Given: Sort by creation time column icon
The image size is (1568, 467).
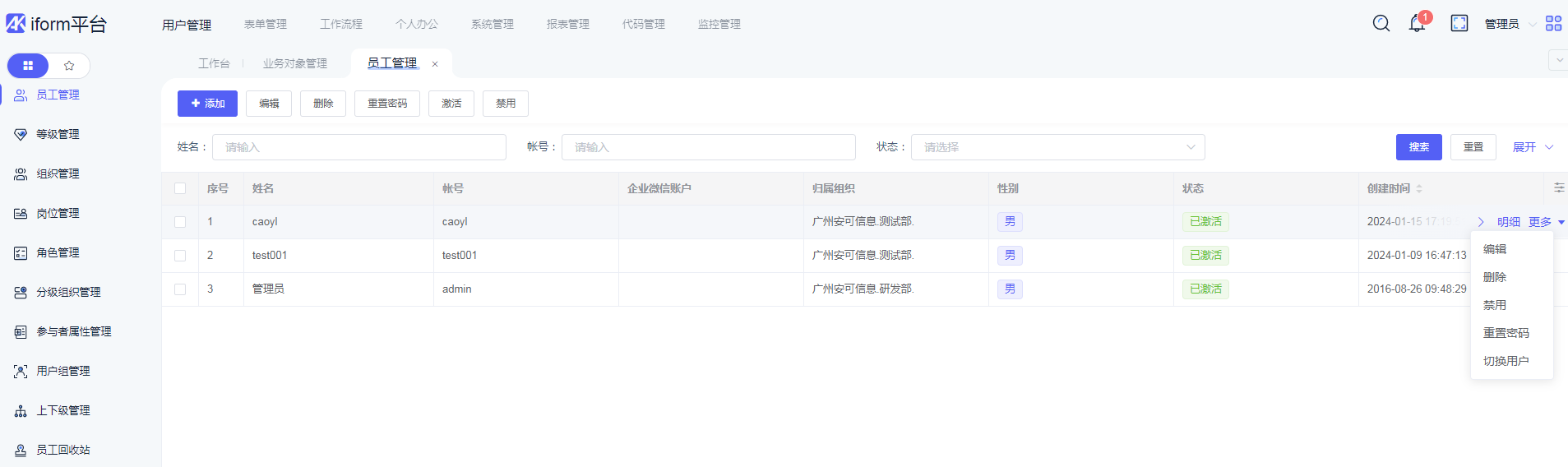Looking at the screenshot, I should (x=1419, y=189).
